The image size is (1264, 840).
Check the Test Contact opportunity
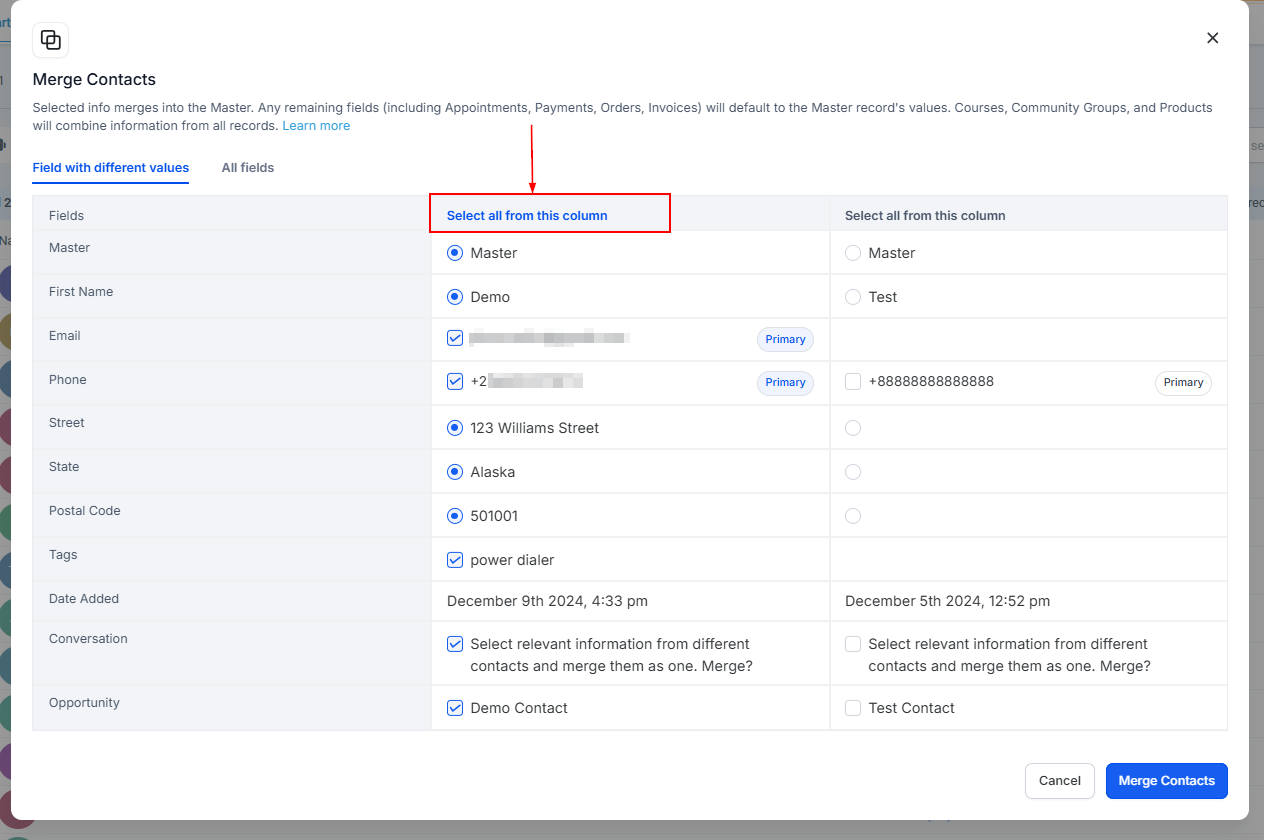(853, 708)
